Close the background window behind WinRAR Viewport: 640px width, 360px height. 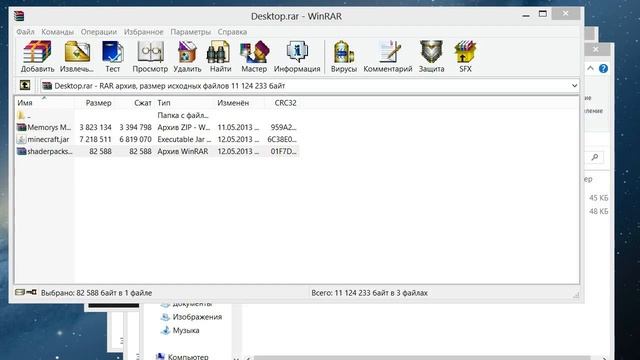596,49
